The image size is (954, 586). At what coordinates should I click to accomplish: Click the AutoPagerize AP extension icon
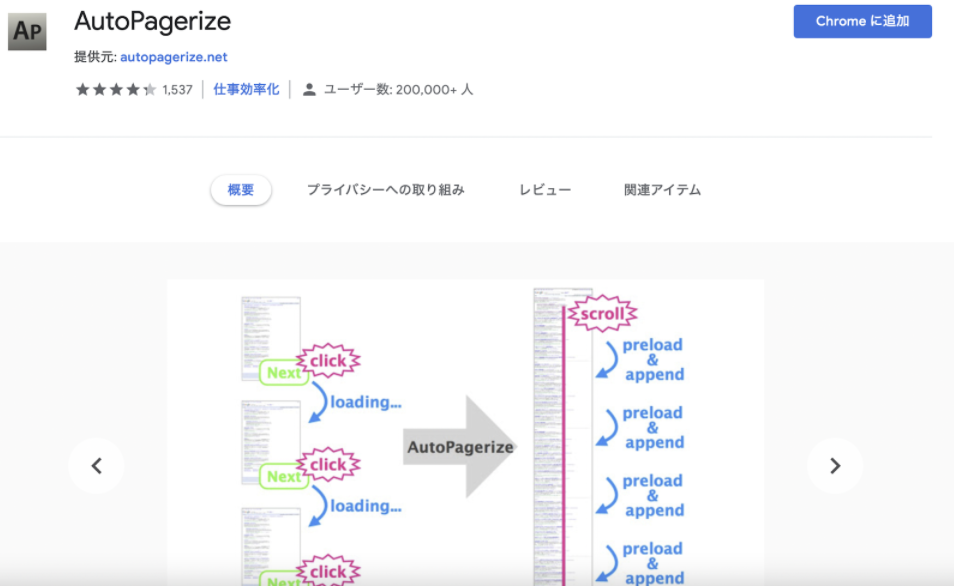[27, 31]
